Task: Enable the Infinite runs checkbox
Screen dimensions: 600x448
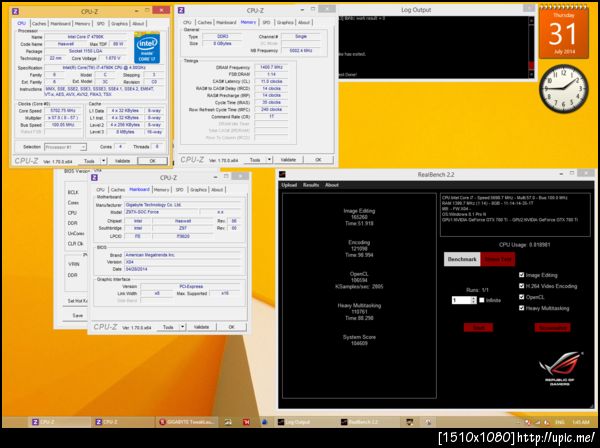Action: tap(482, 300)
